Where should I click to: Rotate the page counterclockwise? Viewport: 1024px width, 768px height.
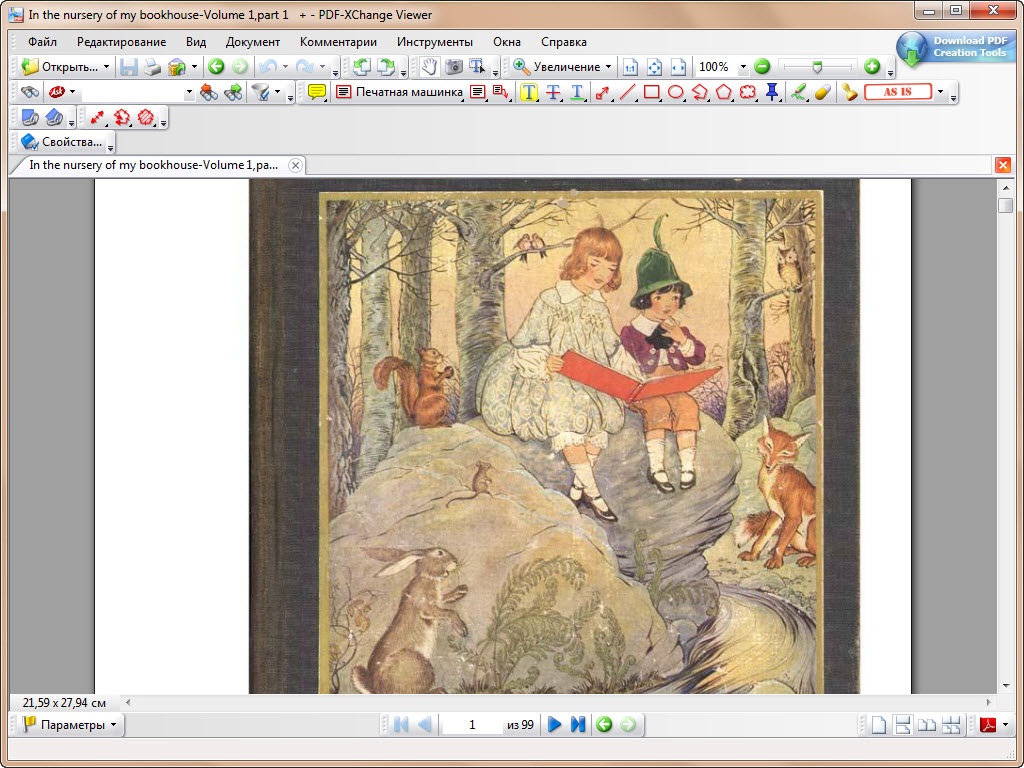(361, 66)
